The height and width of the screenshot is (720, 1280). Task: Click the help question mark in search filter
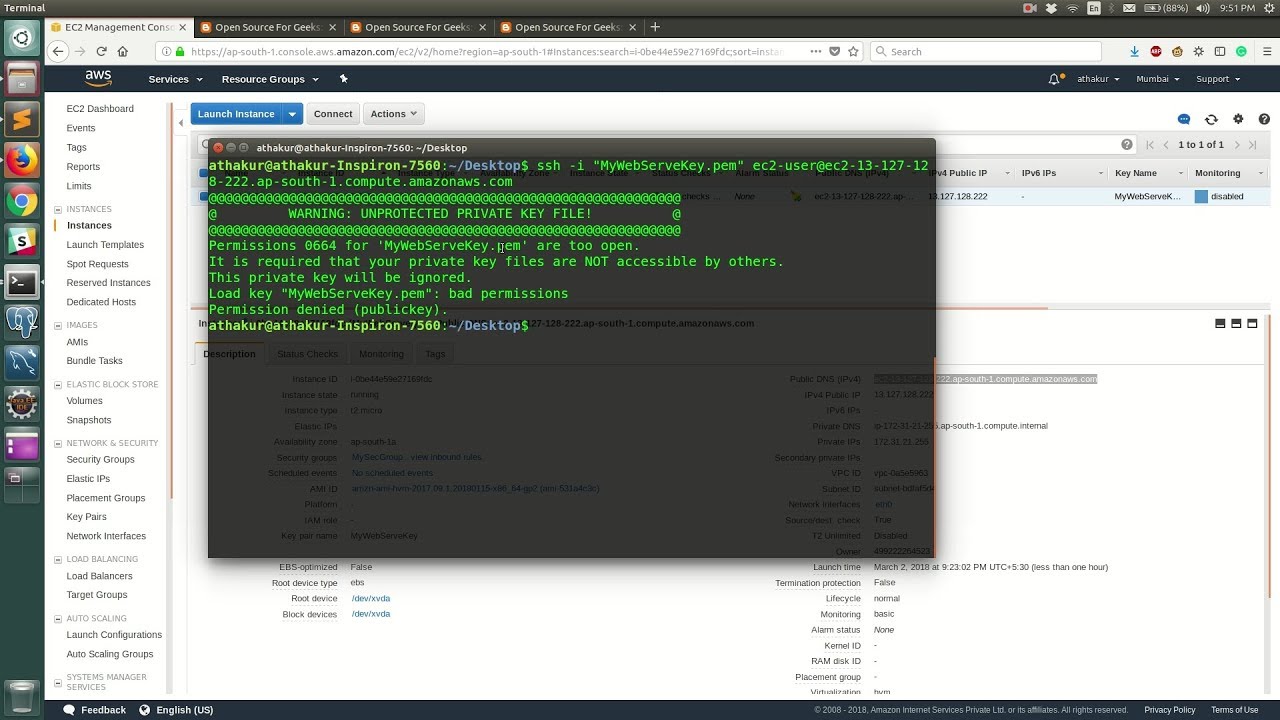[1127, 144]
